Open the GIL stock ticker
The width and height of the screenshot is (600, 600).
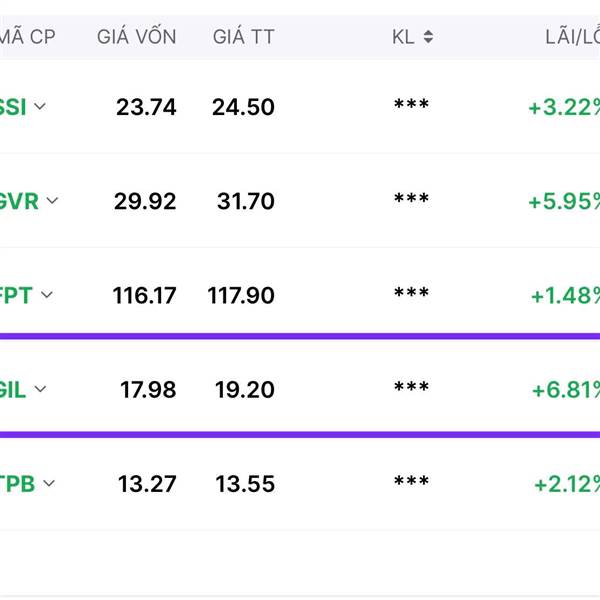click(13, 390)
